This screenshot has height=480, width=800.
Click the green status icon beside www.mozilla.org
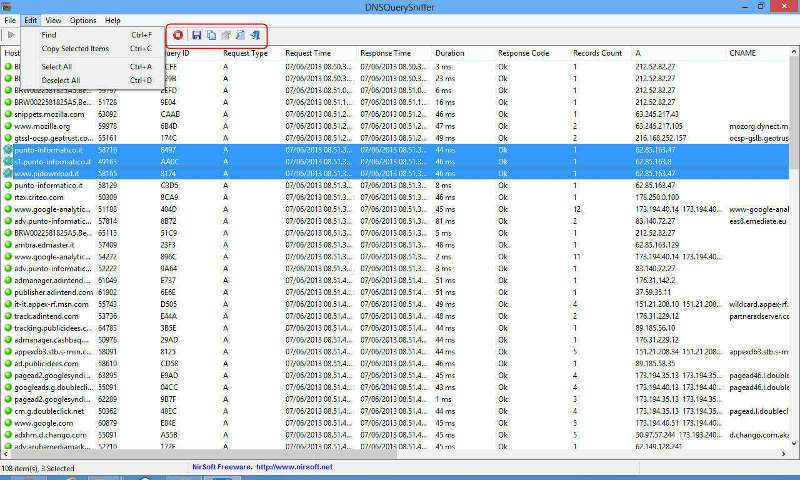point(7,127)
